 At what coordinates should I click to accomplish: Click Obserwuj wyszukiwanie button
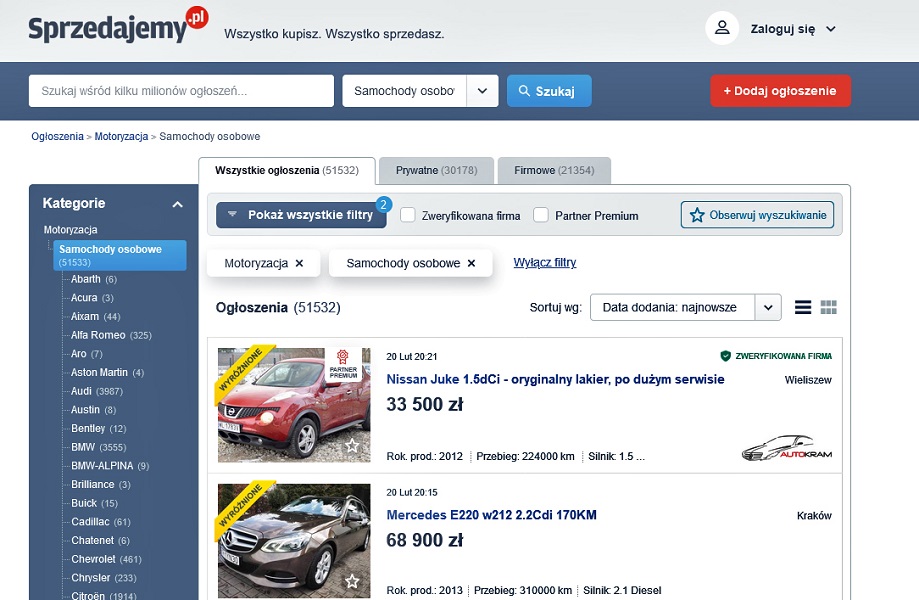click(757, 215)
